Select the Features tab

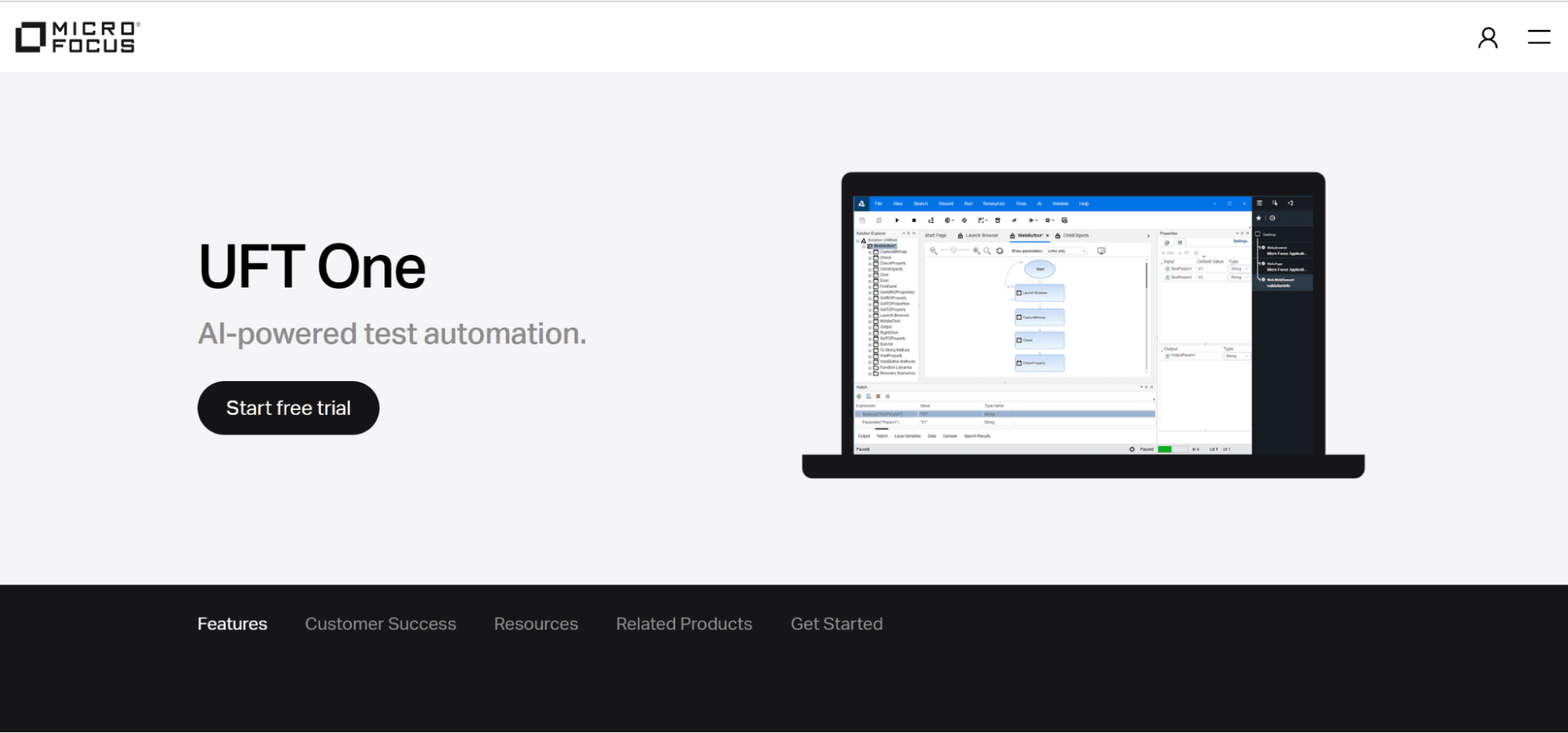tap(232, 624)
